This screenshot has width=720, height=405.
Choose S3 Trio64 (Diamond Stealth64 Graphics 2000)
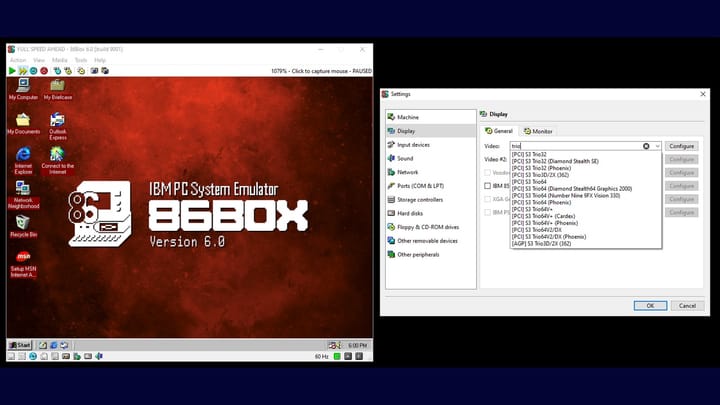point(585,189)
